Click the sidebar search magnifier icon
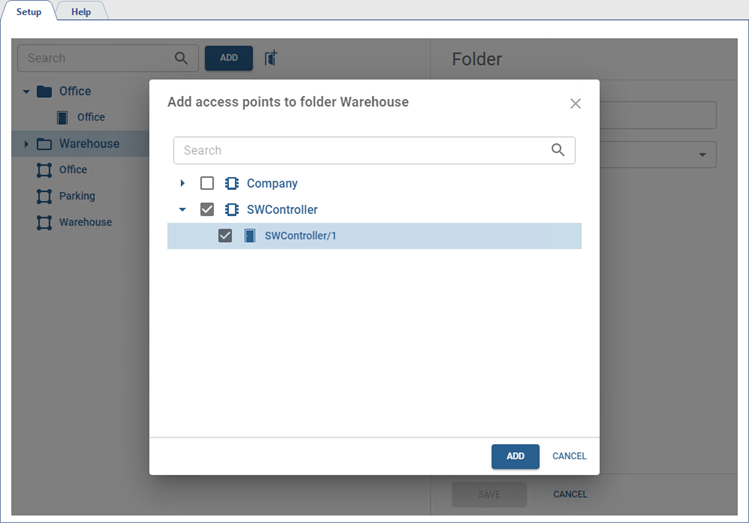Viewport: 749px width, 523px height. point(181,58)
